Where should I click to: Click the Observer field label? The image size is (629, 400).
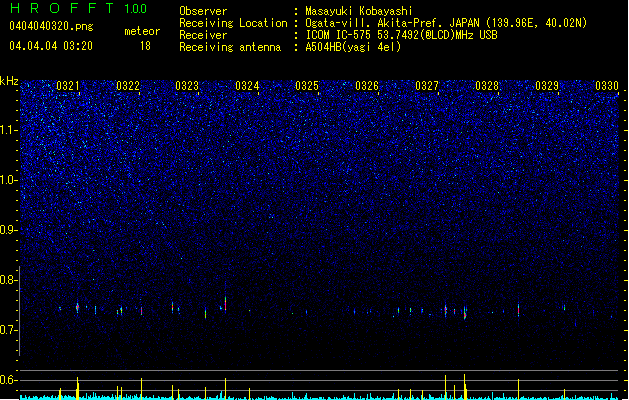tap(203, 11)
